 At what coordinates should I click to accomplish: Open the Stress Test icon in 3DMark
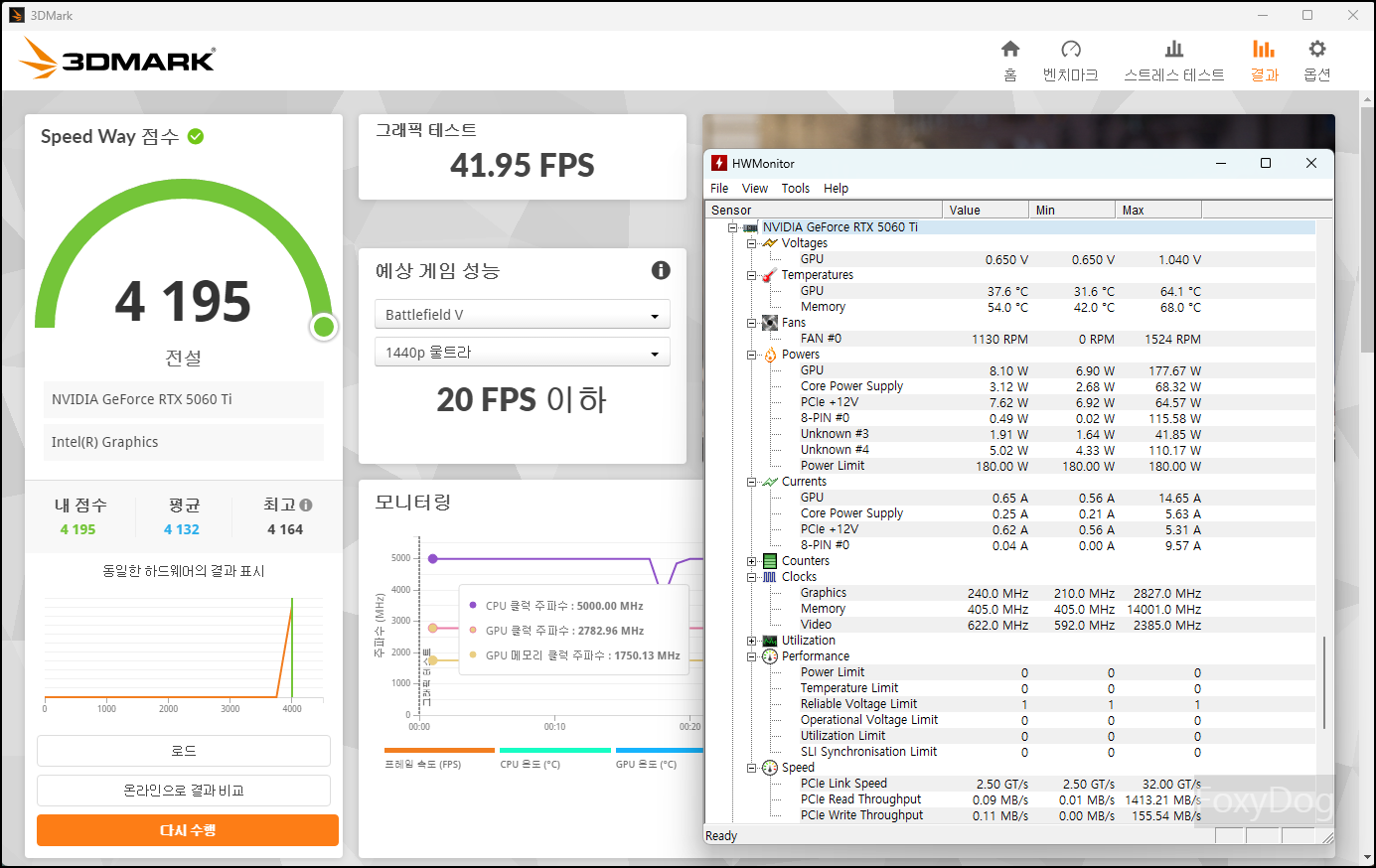point(1174,49)
